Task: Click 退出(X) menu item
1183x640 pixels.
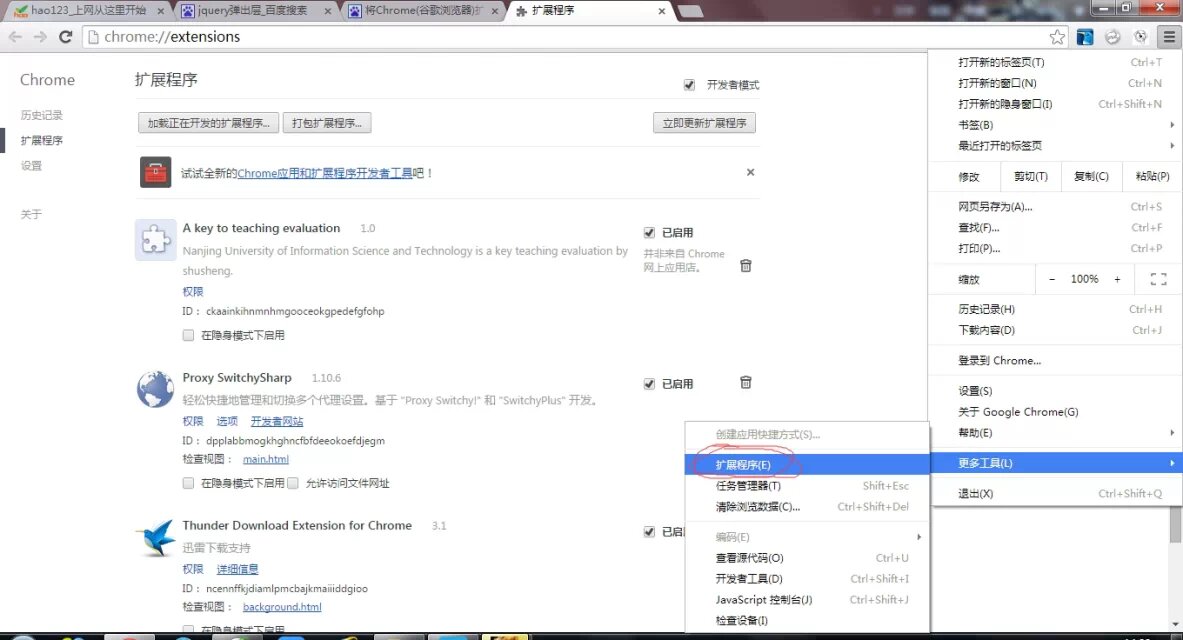Action: [x=1055, y=493]
